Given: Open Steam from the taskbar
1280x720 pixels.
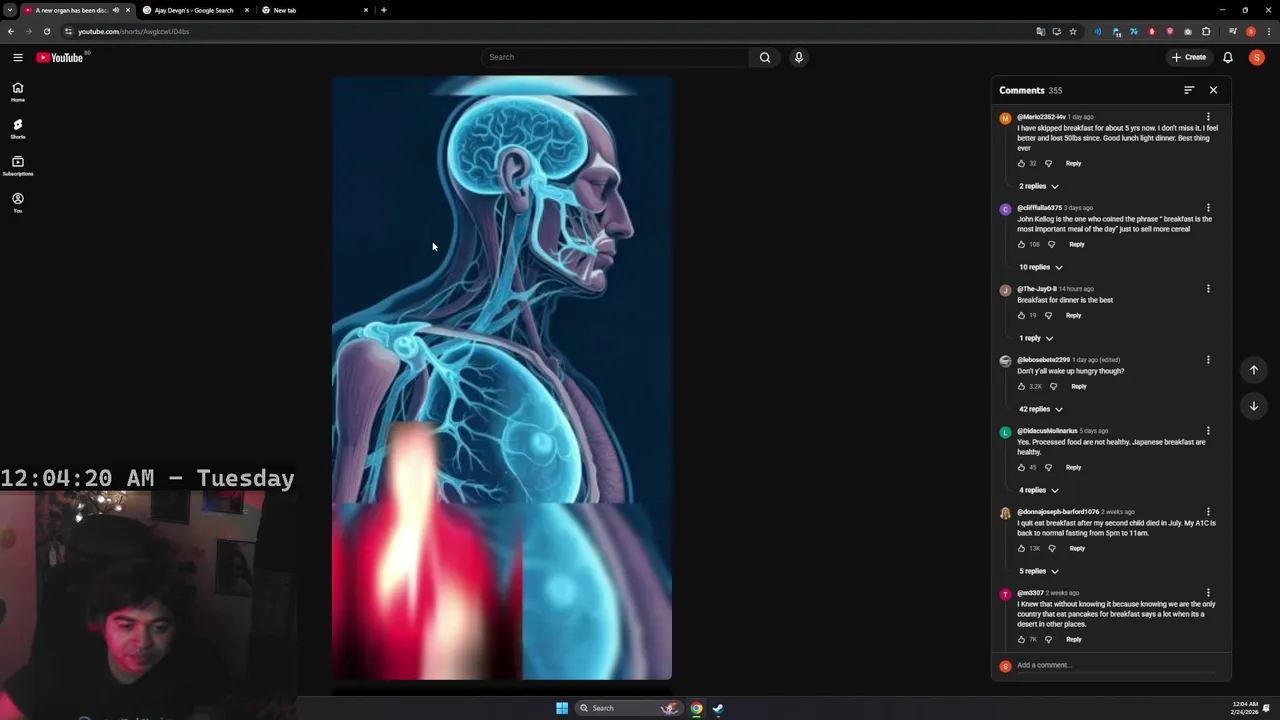Looking at the screenshot, I should click(x=718, y=708).
